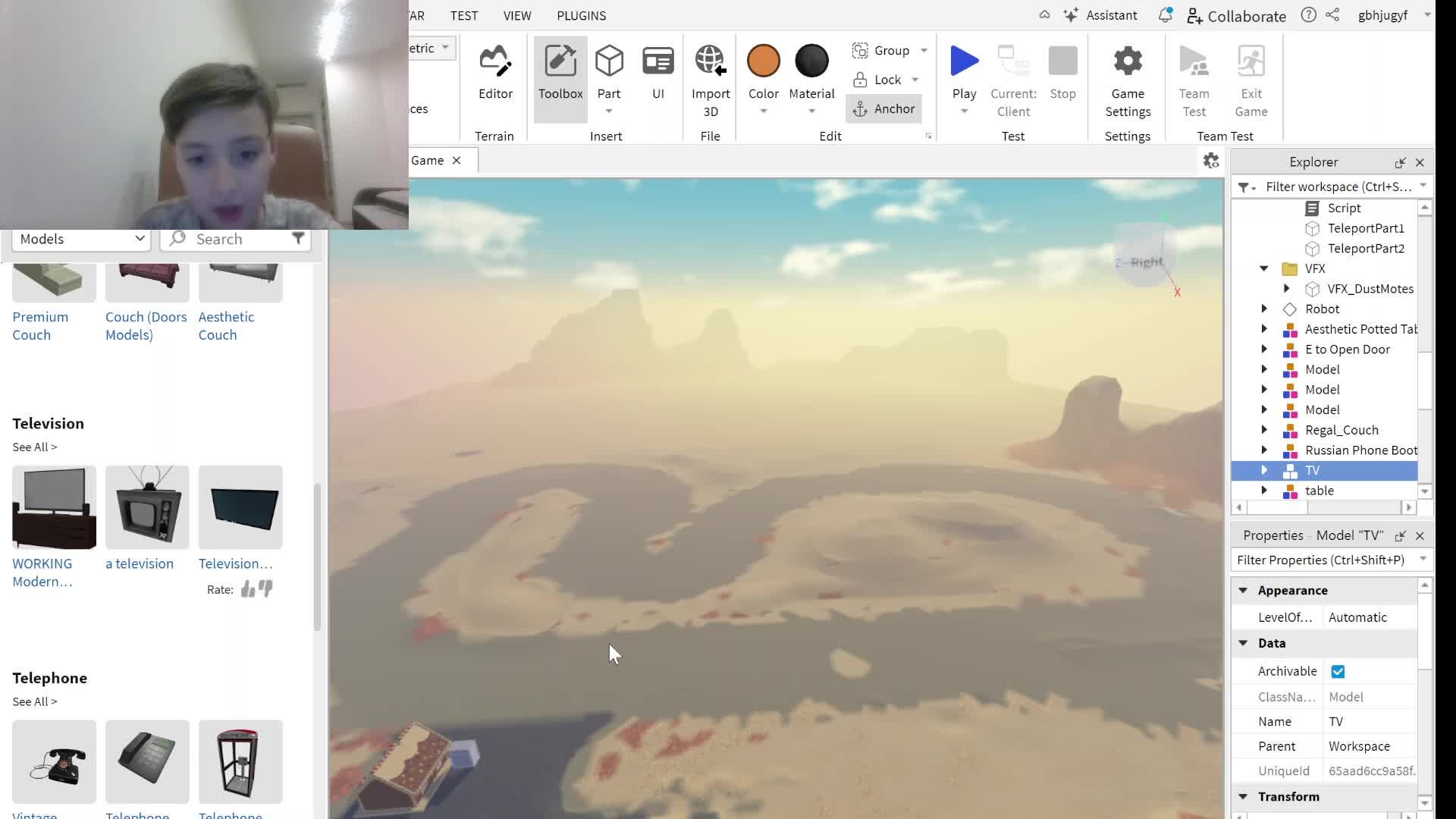Toggle the Archivable checkbox
This screenshot has height=819, width=1456.
tap(1338, 671)
